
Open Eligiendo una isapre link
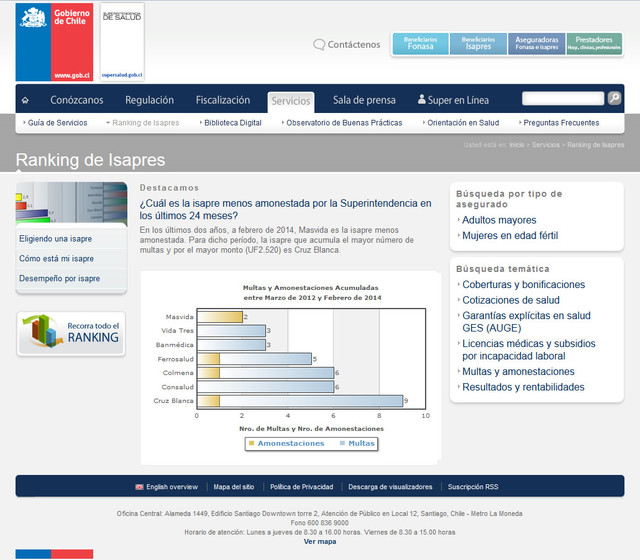coord(56,239)
